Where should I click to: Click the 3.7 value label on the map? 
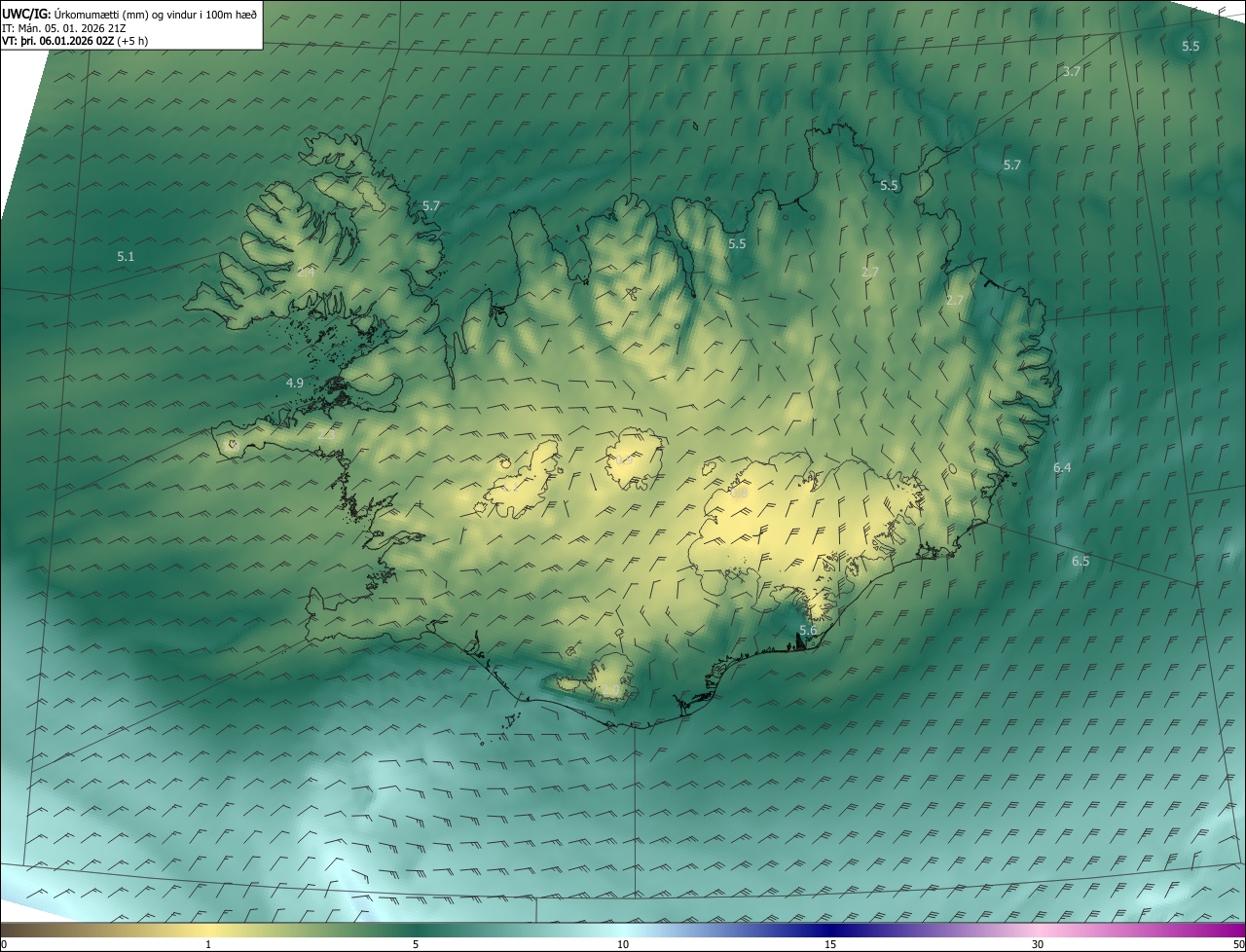[x=1072, y=72]
